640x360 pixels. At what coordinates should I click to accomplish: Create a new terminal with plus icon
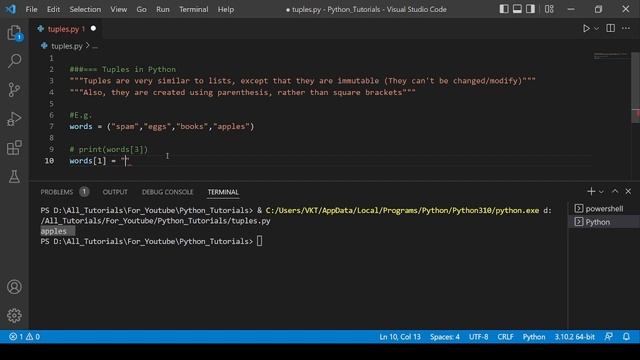click(x=591, y=191)
